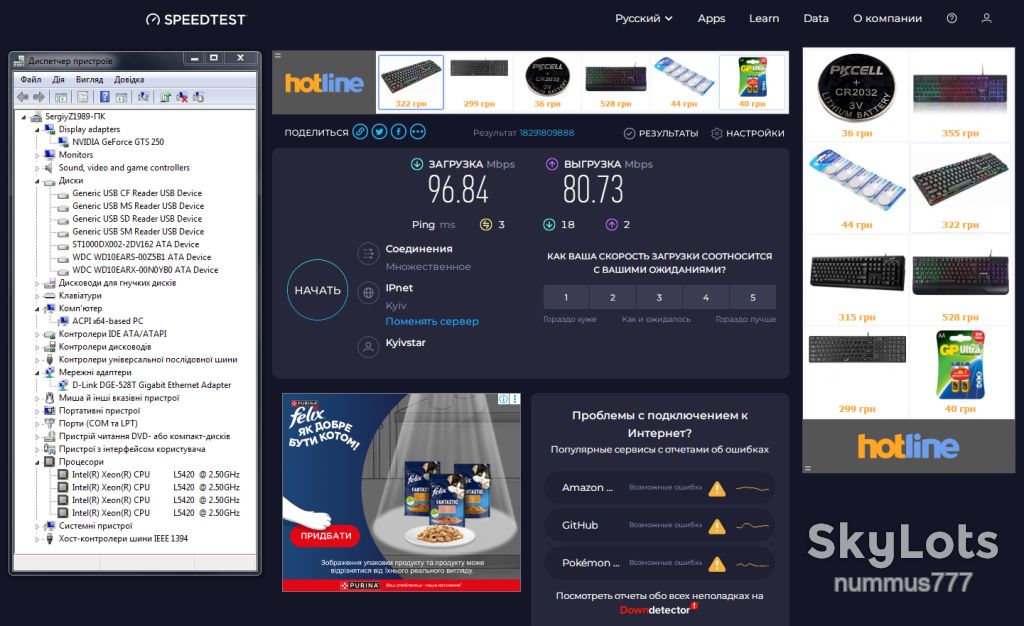Go back in Device Manager toolbar
The image size is (1024, 626).
pyautogui.click(x=23, y=97)
